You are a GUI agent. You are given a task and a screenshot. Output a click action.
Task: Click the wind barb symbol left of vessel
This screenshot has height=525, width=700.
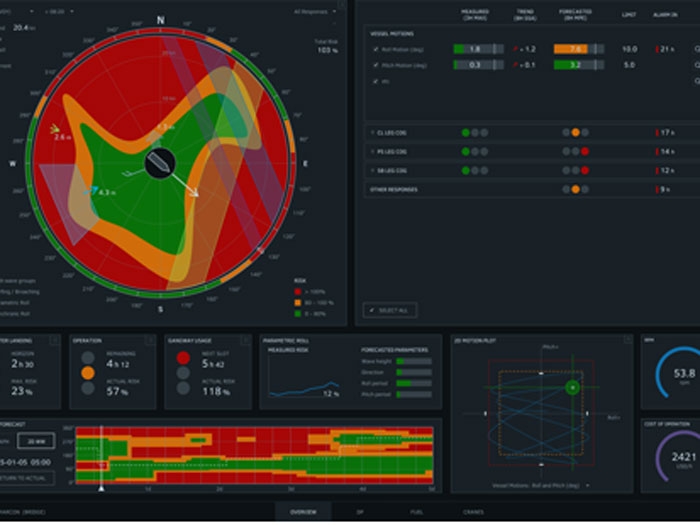pyautogui.click(x=132, y=173)
